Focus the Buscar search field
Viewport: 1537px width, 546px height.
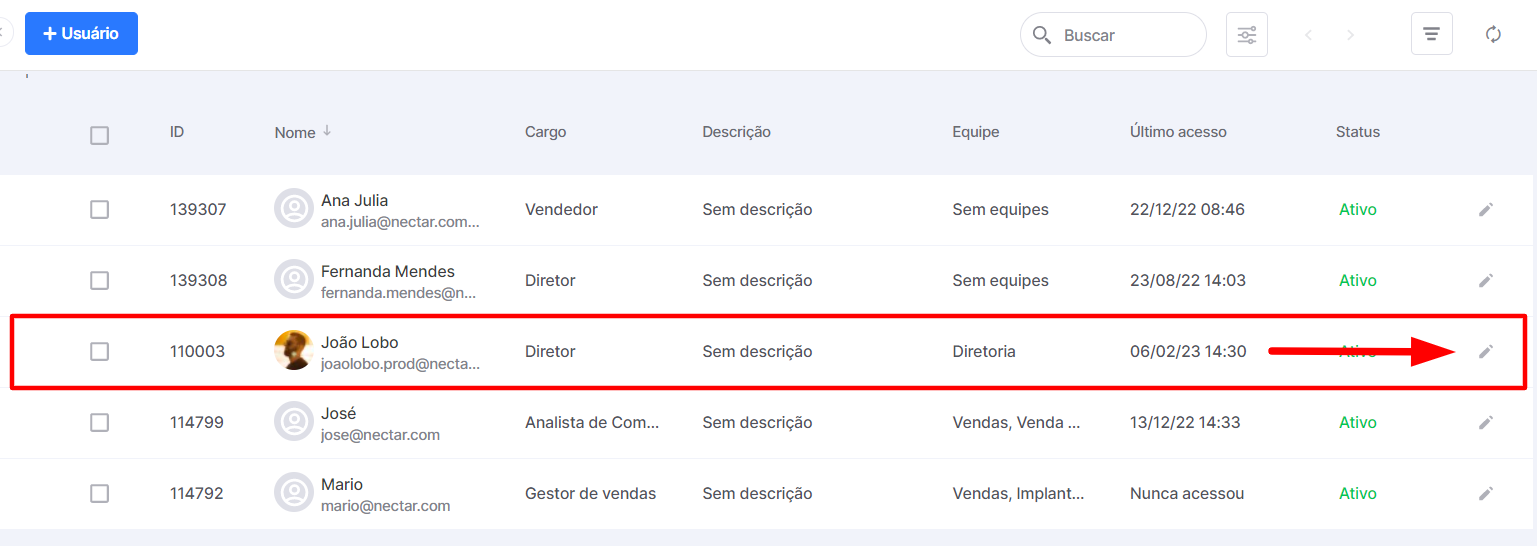[1113, 35]
